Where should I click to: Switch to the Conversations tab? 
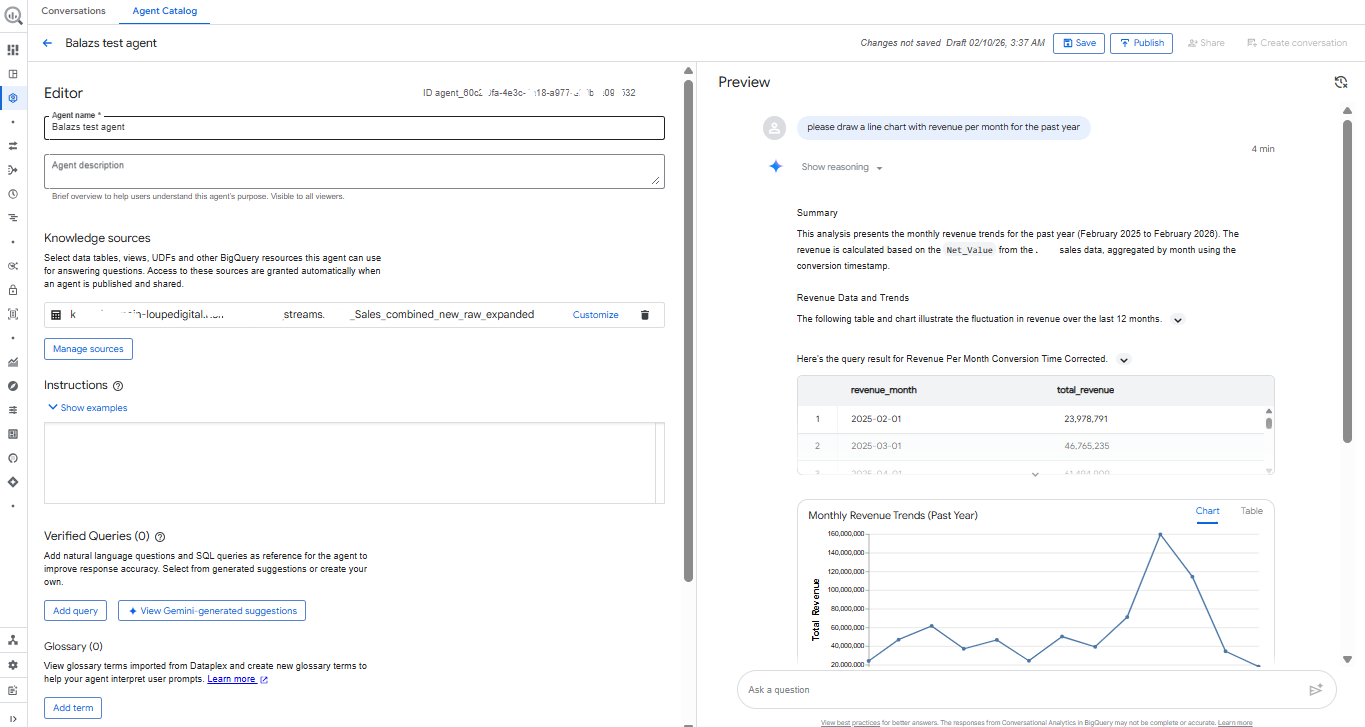[73, 11]
